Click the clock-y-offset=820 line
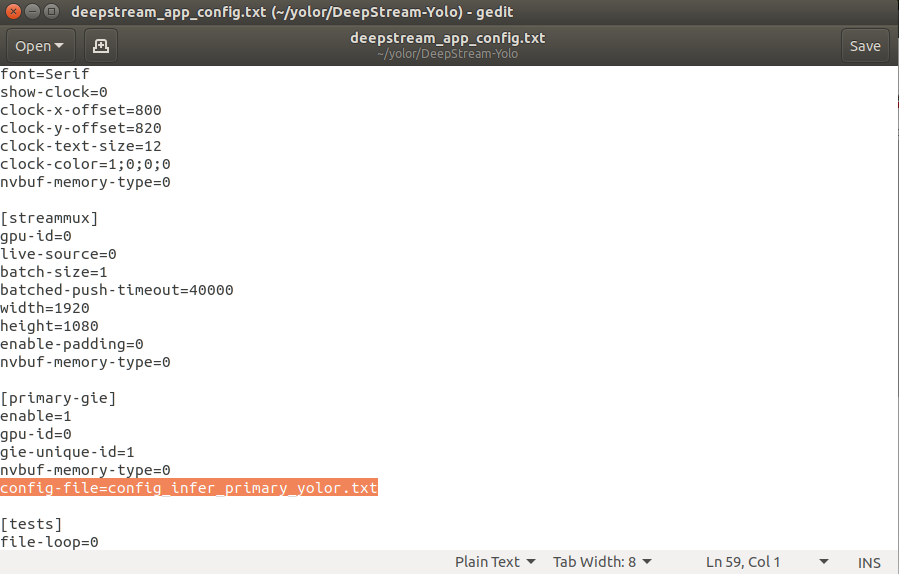 tap(81, 128)
